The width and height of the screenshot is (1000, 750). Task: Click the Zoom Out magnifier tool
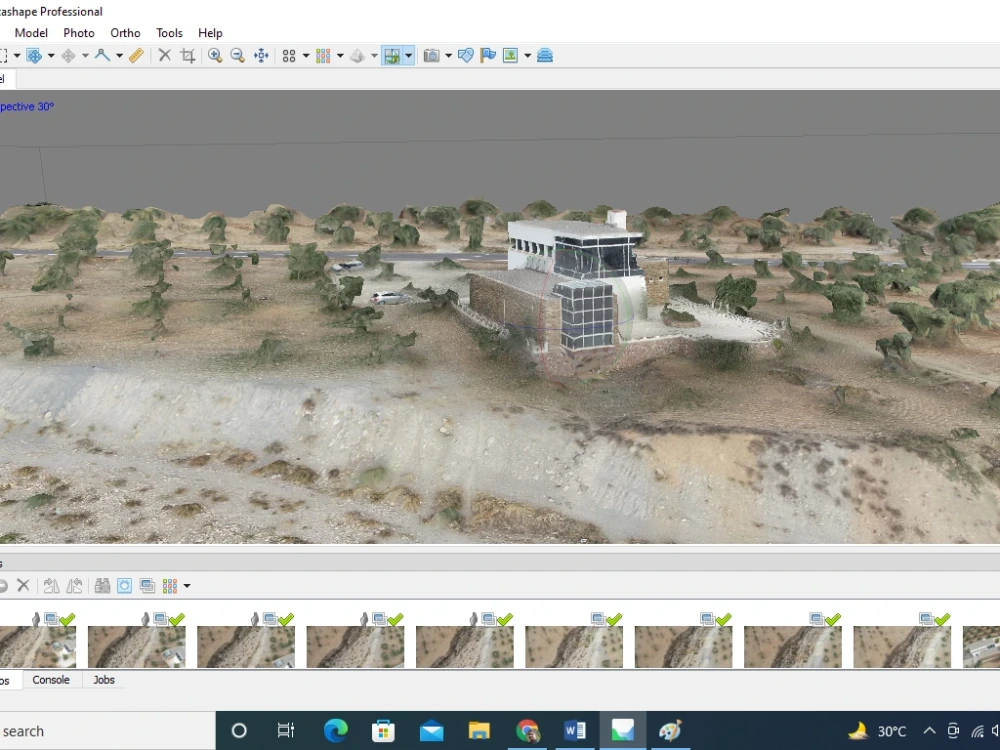(x=237, y=55)
